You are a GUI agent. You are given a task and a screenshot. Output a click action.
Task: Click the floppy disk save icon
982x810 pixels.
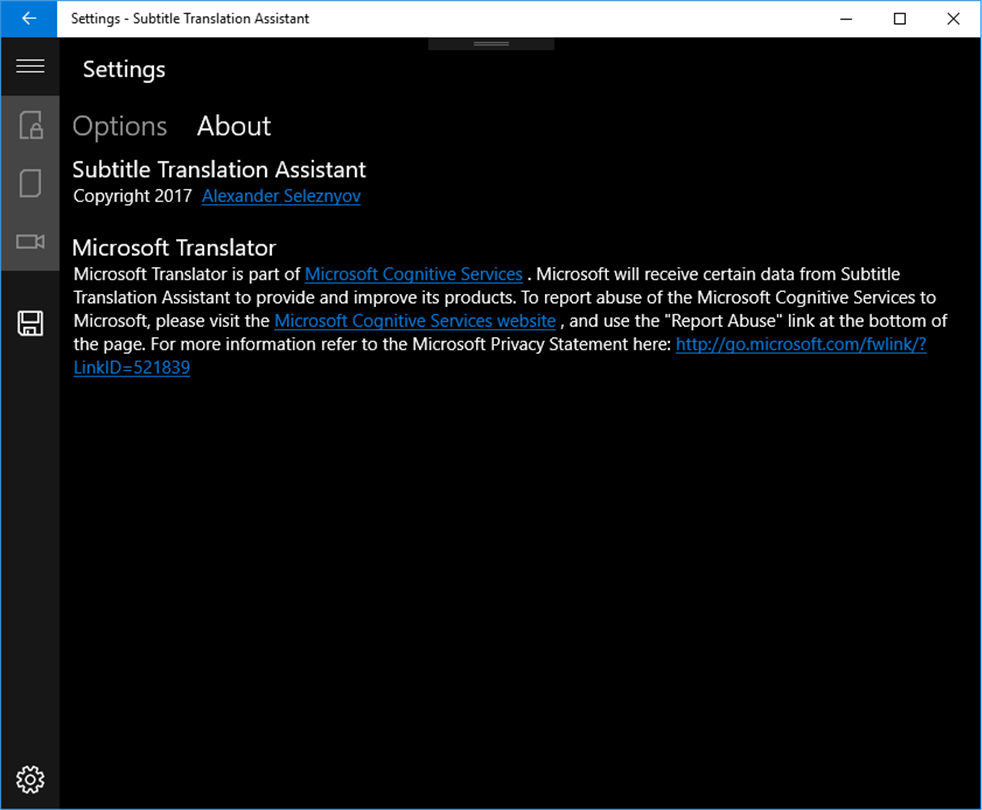click(30, 323)
